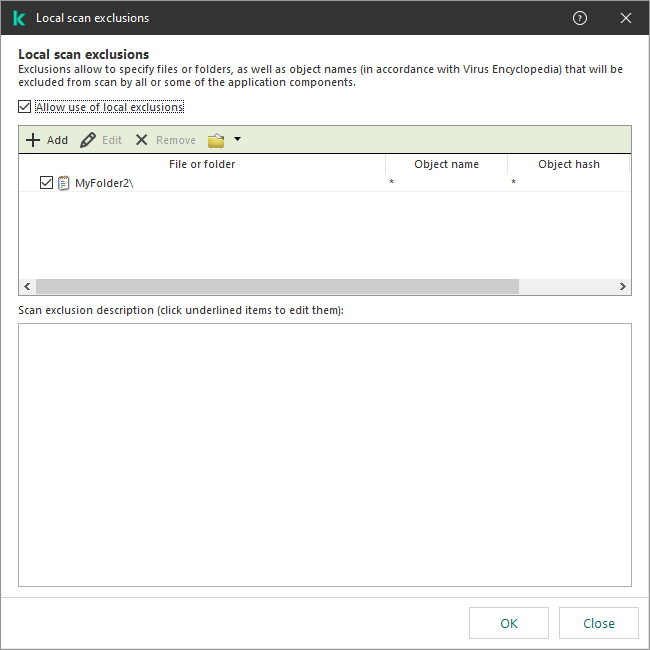650x650 pixels.
Task: Click the horizontal scrollbar left arrow
Action: [x=27, y=286]
